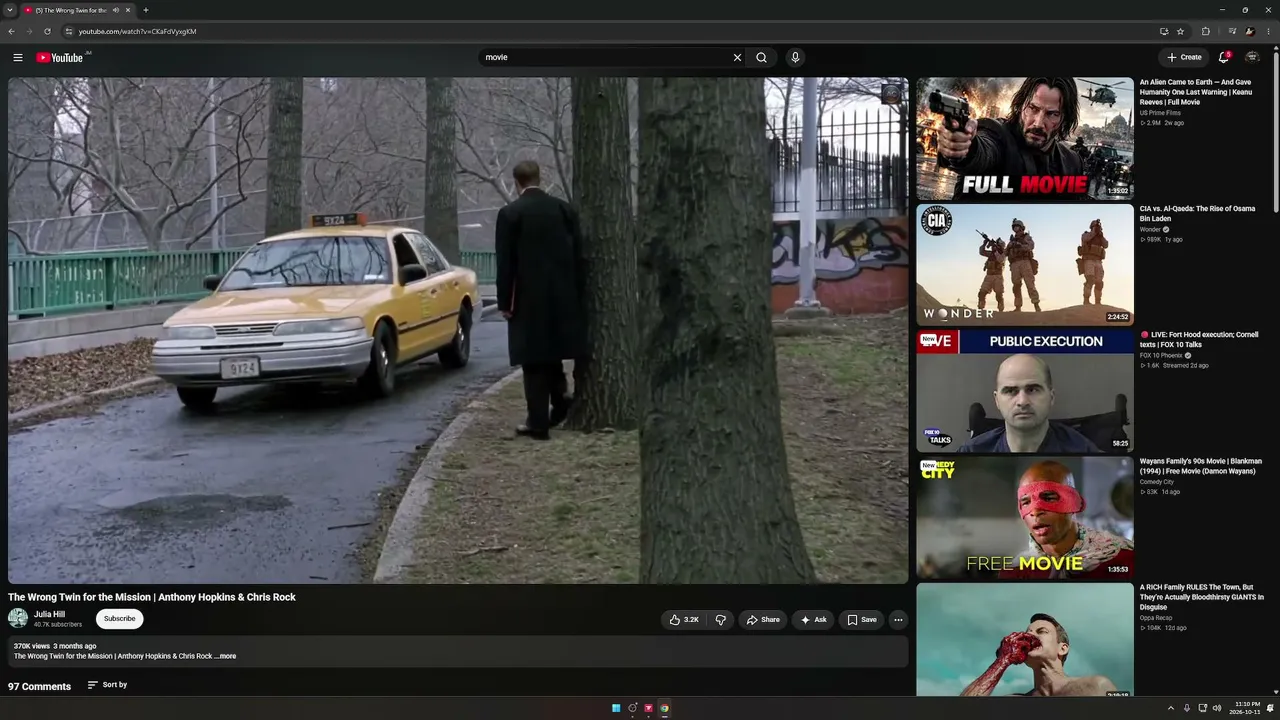The height and width of the screenshot is (720, 1280).
Task: Open CIA vs. Al-Qaeda video thumbnail
Action: tap(1025, 264)
